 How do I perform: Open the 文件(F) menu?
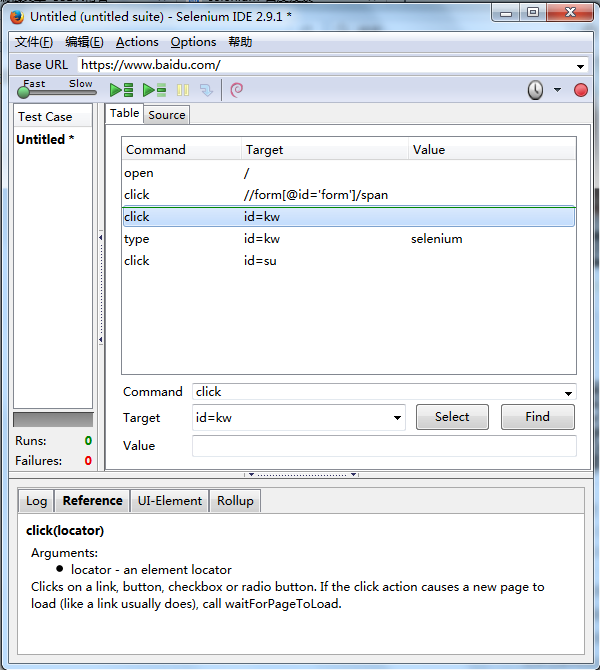coord(34,42)
